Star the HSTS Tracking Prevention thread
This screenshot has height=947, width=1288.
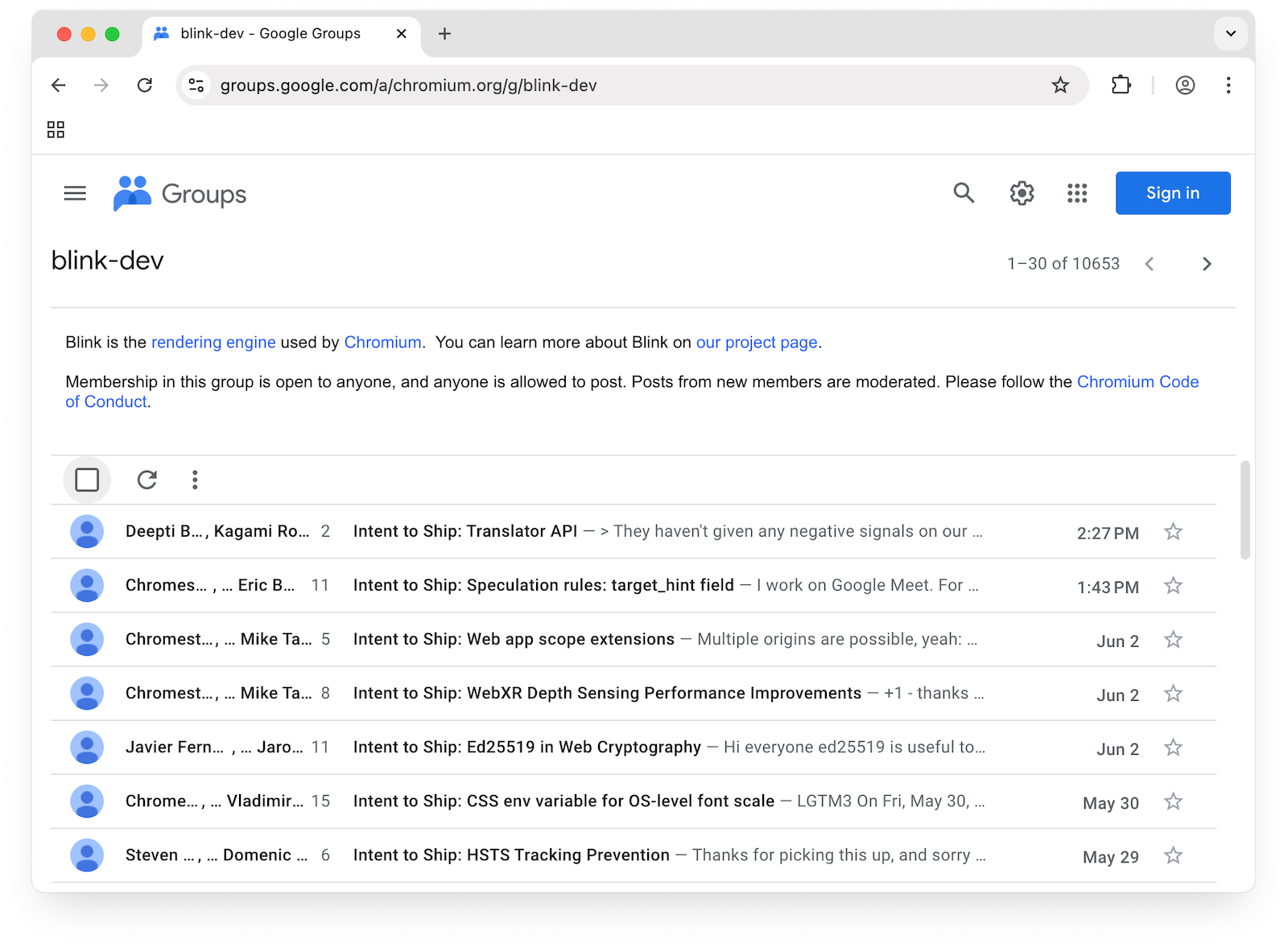(x=1173, y=855)
